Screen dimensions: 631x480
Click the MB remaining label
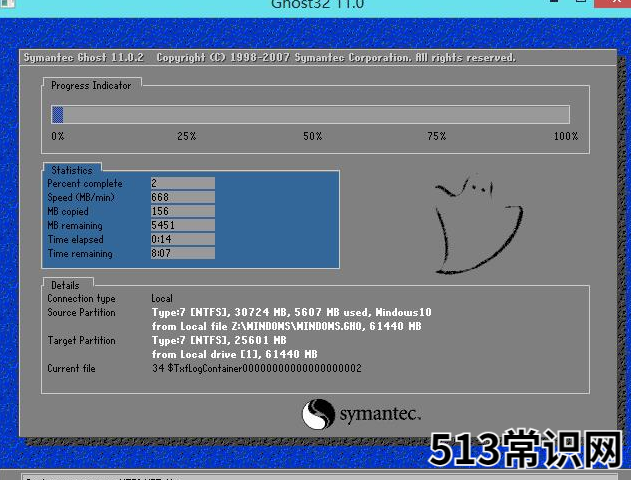75,225
